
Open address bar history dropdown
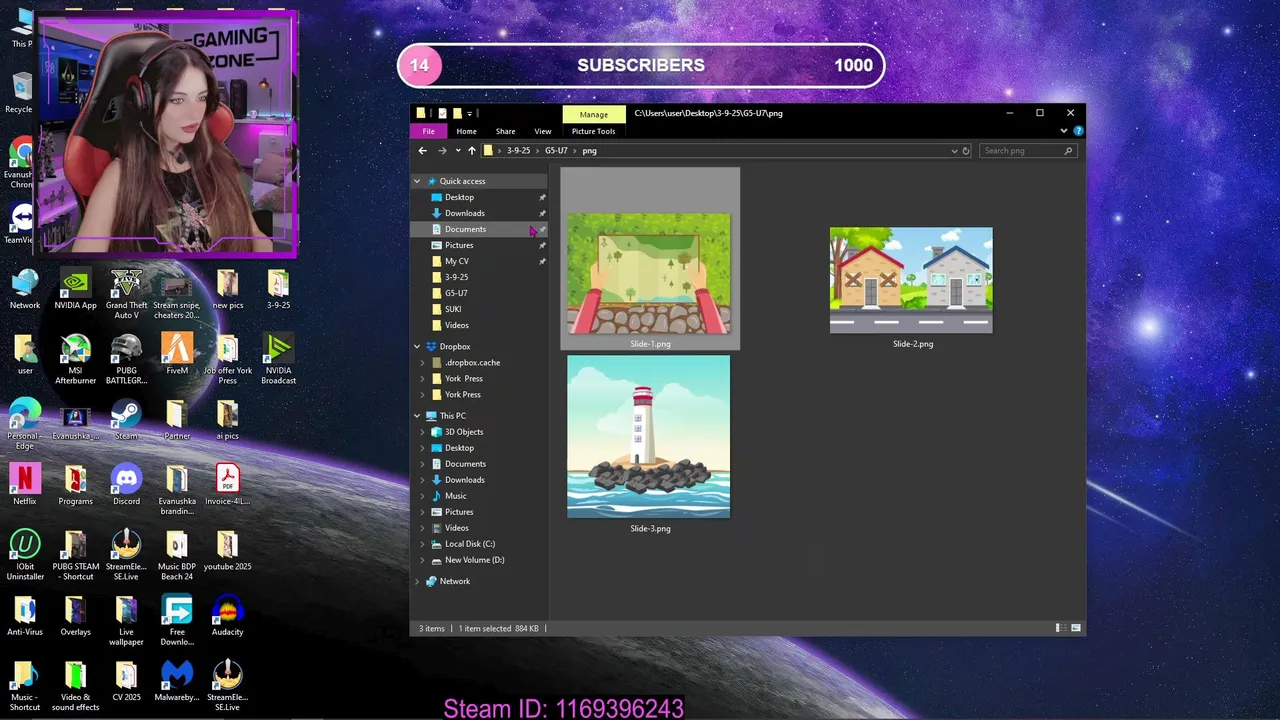pyautogui.click(x=954, y=151)
